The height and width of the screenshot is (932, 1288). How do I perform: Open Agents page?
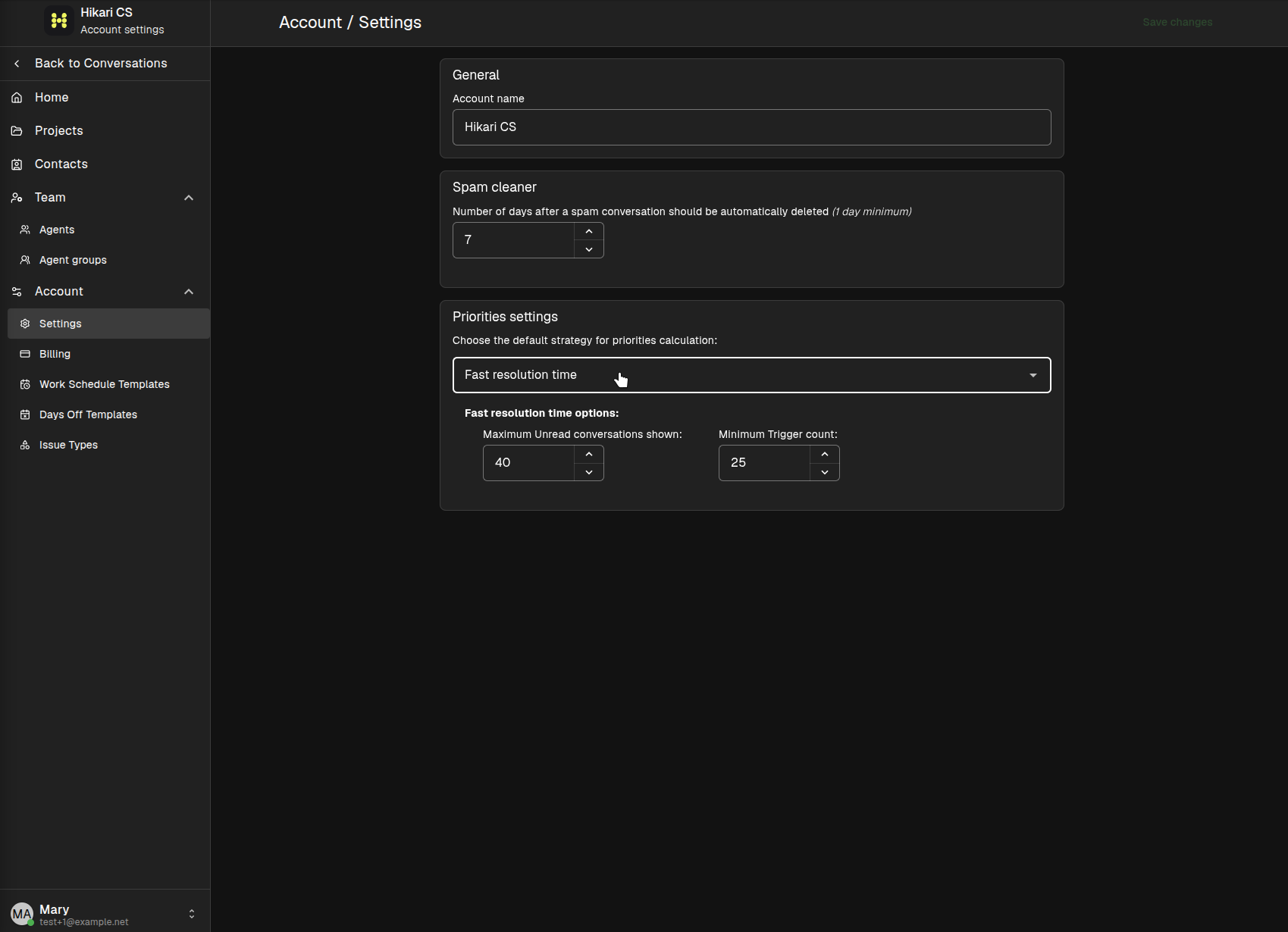pos(108,230)
